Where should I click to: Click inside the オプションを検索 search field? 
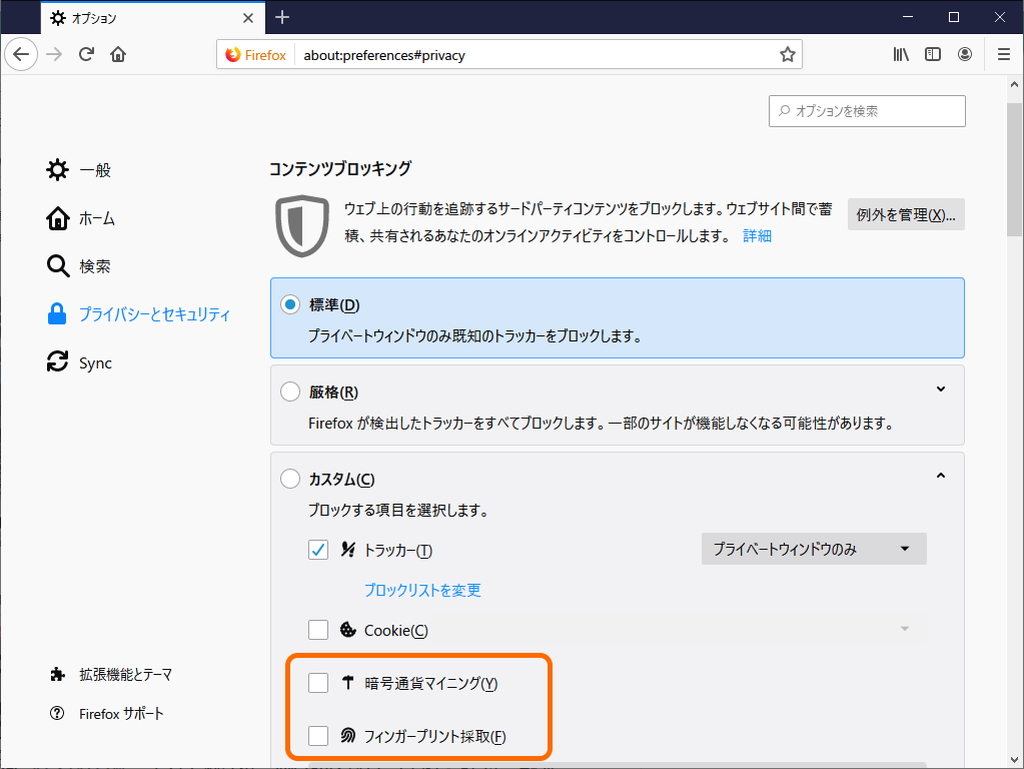(866, 111)
